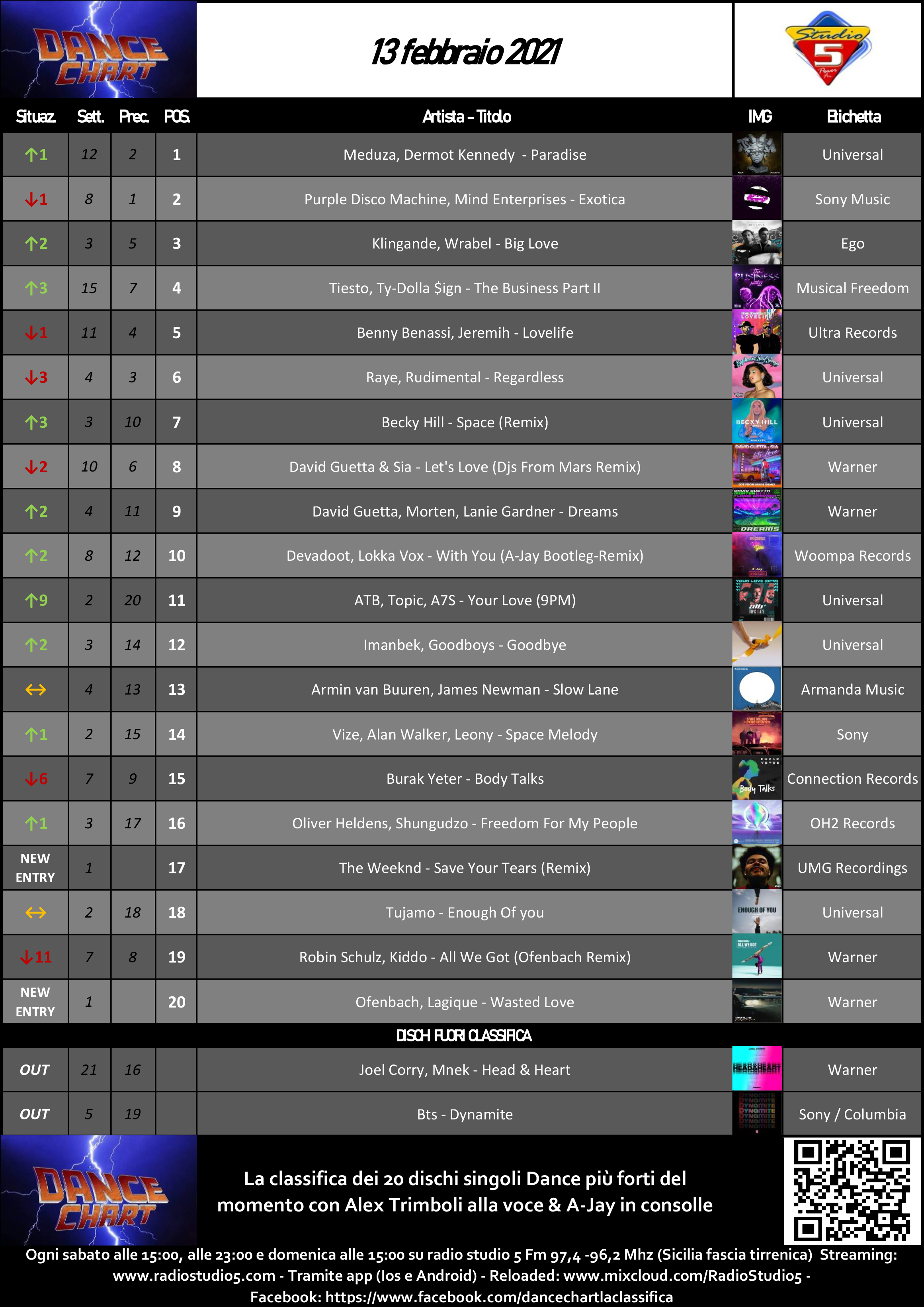Select the Tiesto The Business Part II row
This screenshot has width=924, height=1307.
tap(461, 288)
